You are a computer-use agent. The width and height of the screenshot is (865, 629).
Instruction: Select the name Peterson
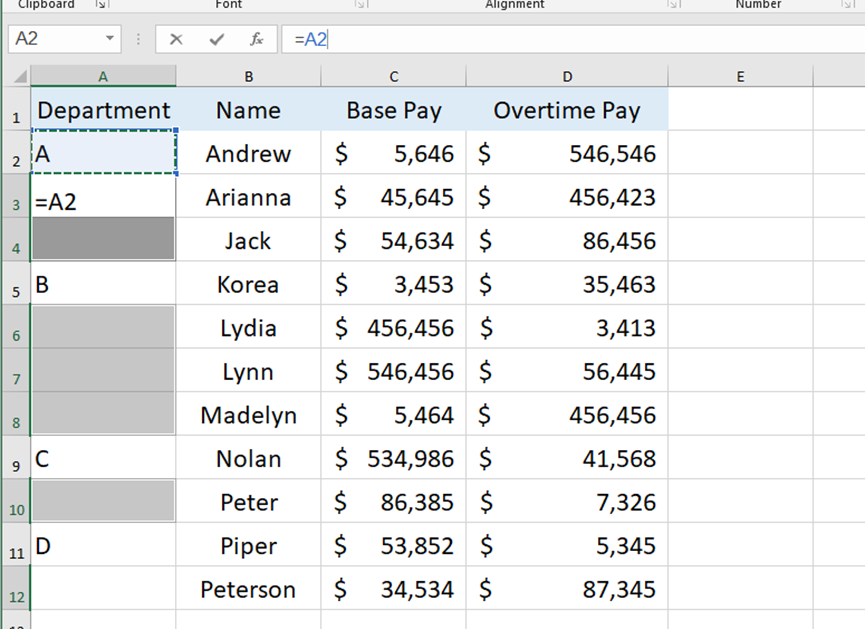click(x=248, y=589)
